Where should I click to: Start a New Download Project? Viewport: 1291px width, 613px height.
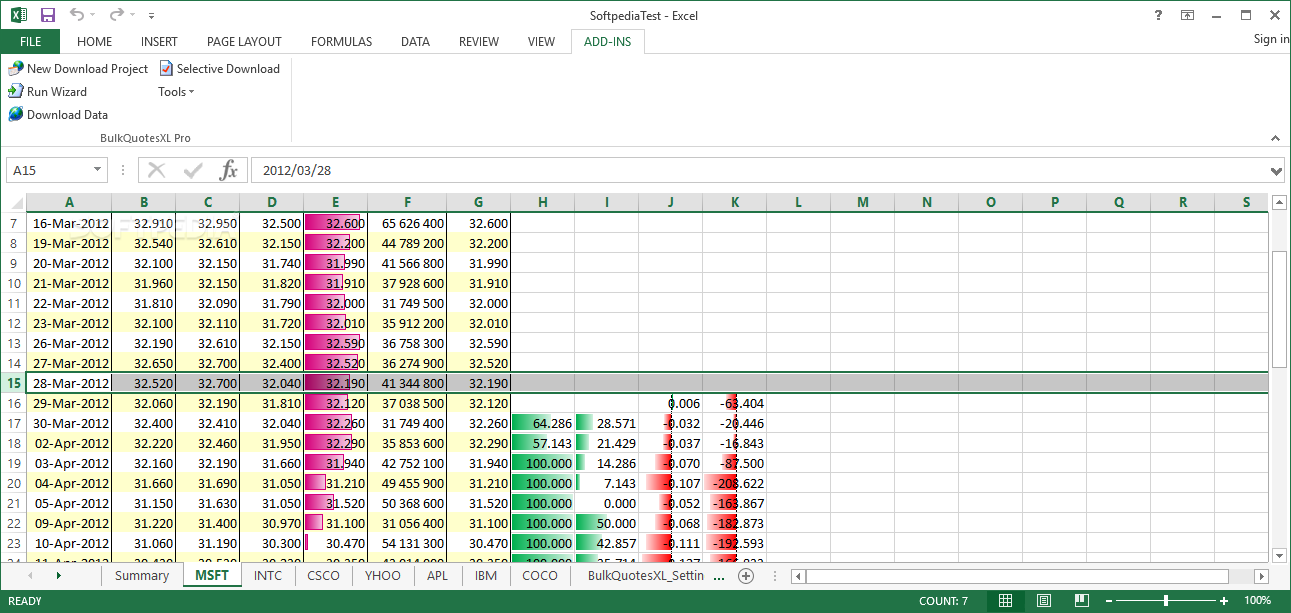78,68
